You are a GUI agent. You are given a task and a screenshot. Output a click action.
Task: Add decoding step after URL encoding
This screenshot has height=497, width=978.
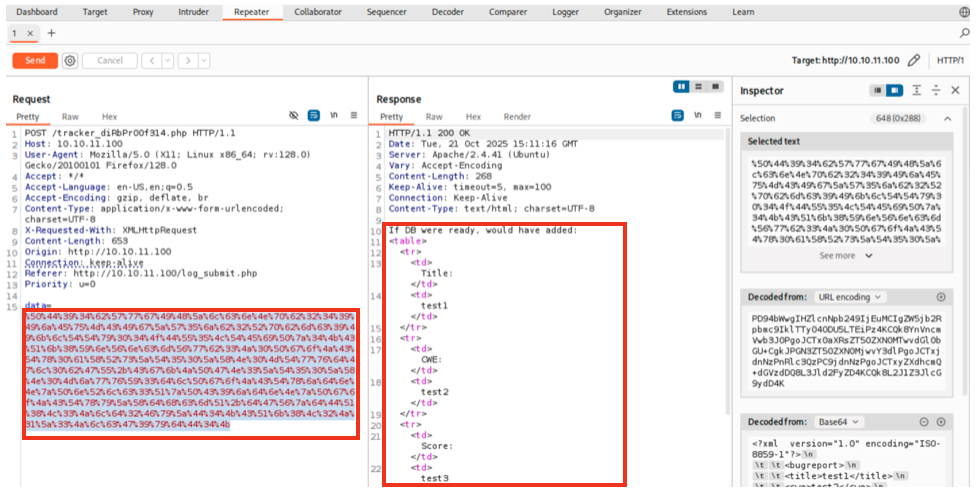click(x=941, y=297)
